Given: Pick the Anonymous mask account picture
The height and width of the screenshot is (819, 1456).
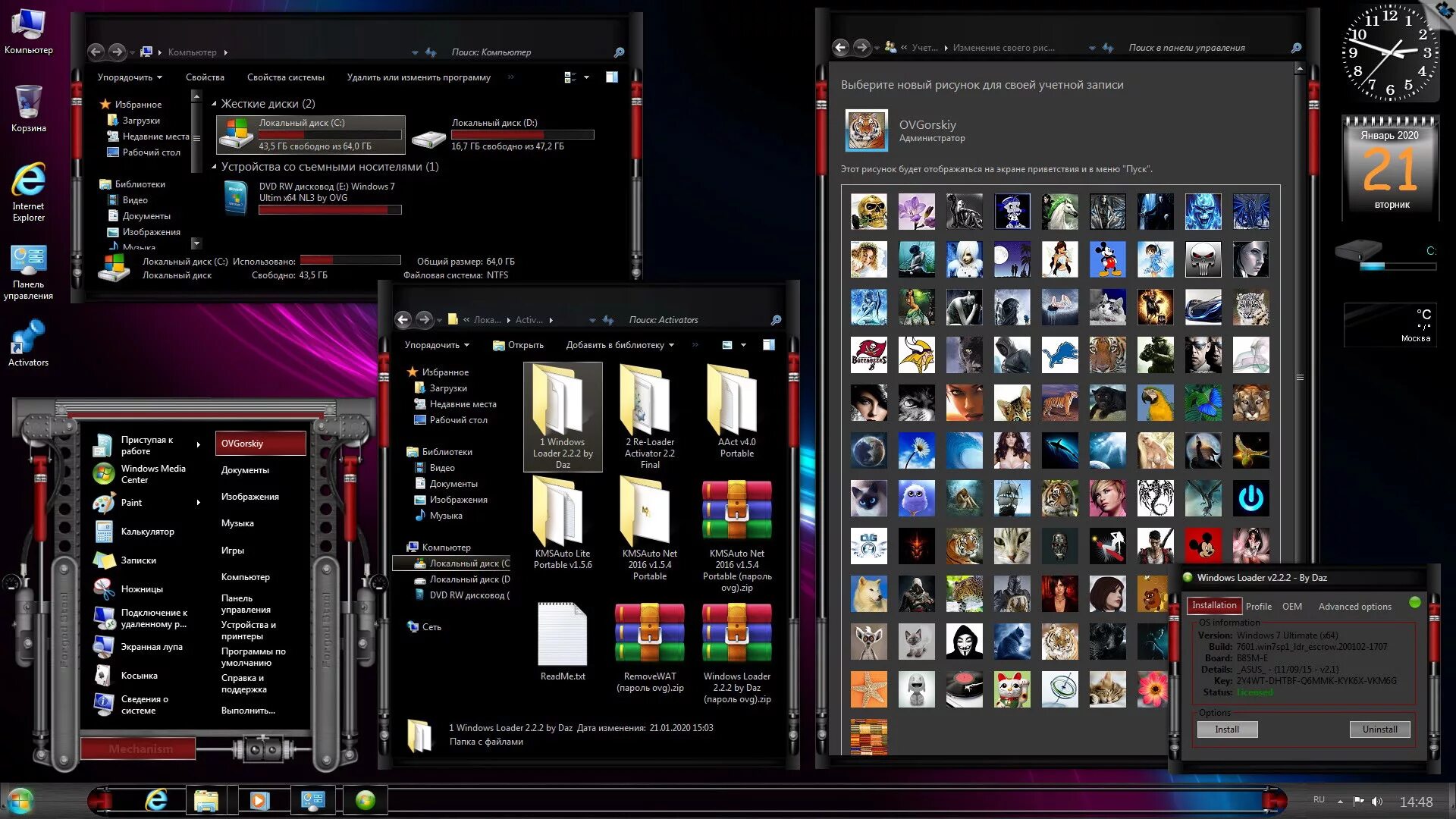Looking at the screenshot, I should coord(964,642).
